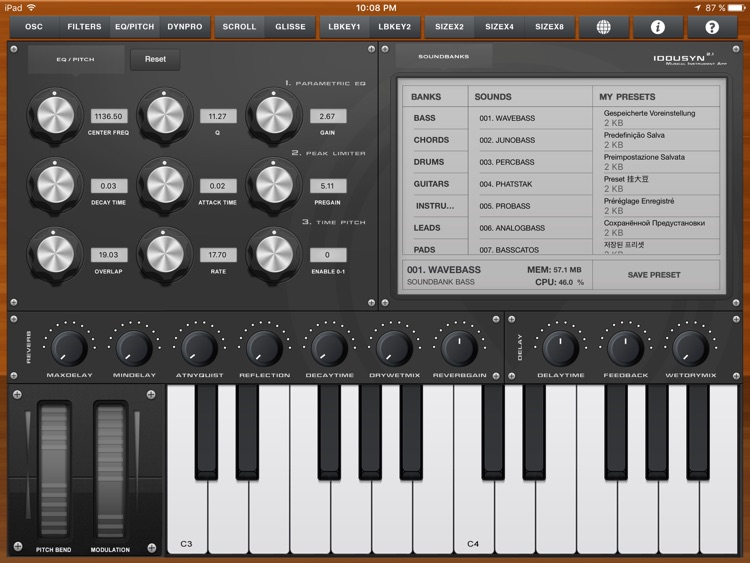Tap the Delaytime knob
This screenshot has height=563, width=750.
(560, 348)
